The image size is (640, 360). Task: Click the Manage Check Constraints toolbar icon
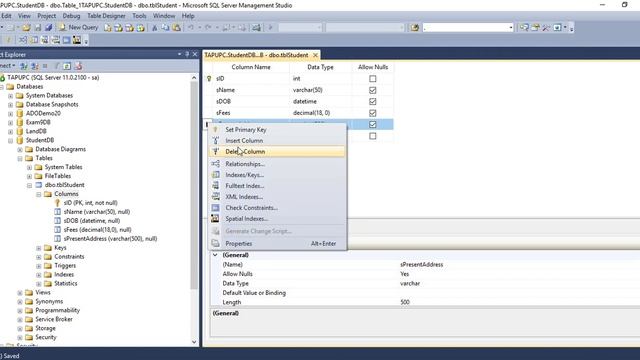click(66, 40)
